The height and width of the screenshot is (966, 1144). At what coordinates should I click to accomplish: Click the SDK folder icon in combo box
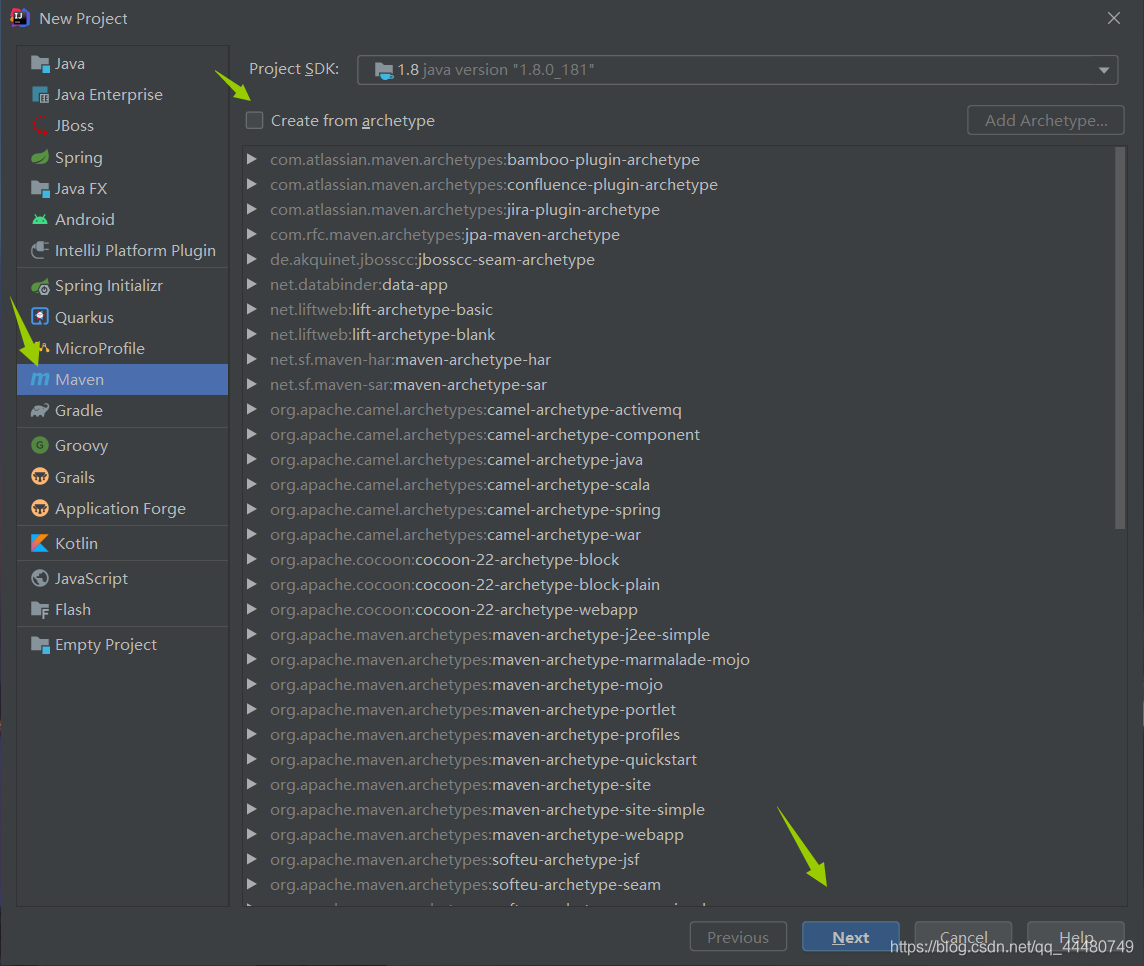coord(384,70)
